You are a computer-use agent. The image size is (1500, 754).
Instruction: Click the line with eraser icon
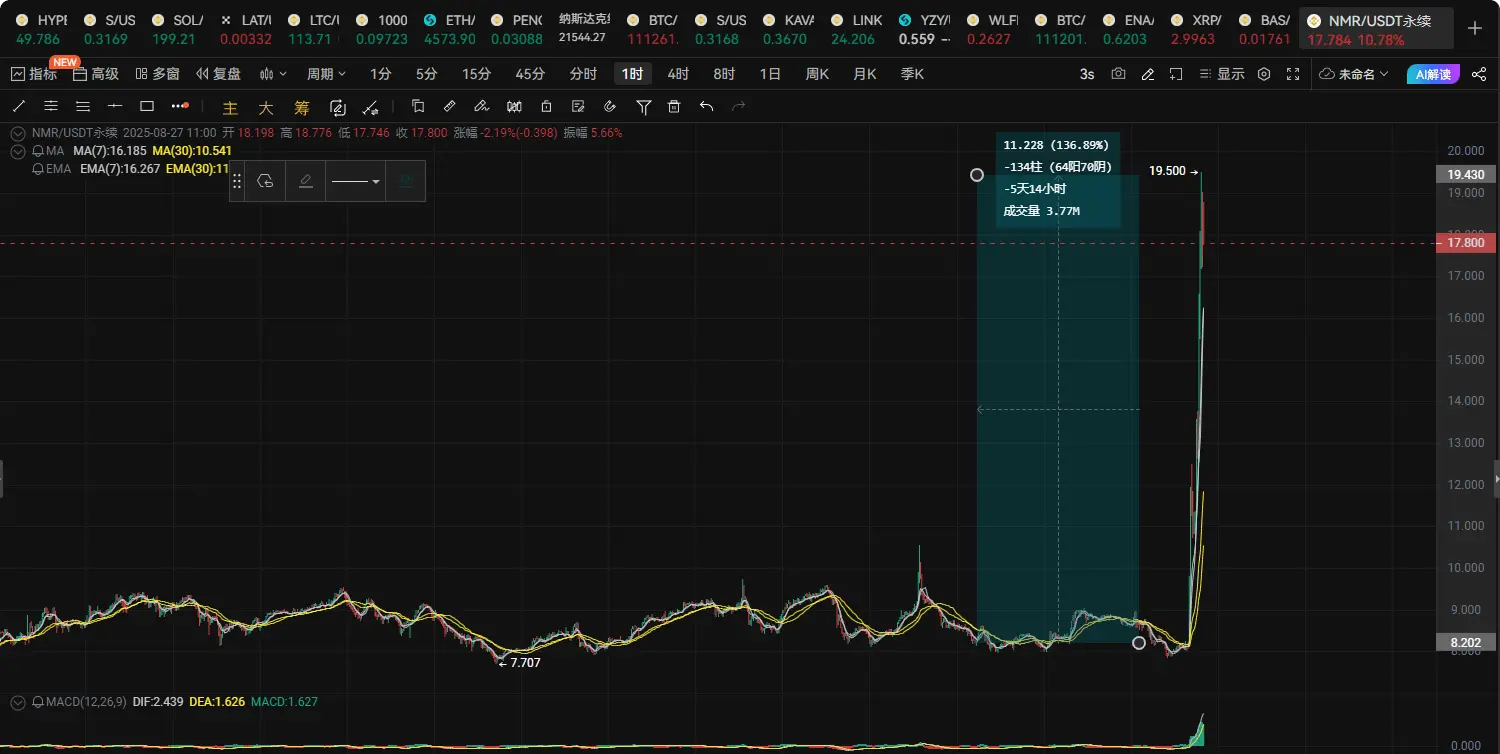[370, 107]
